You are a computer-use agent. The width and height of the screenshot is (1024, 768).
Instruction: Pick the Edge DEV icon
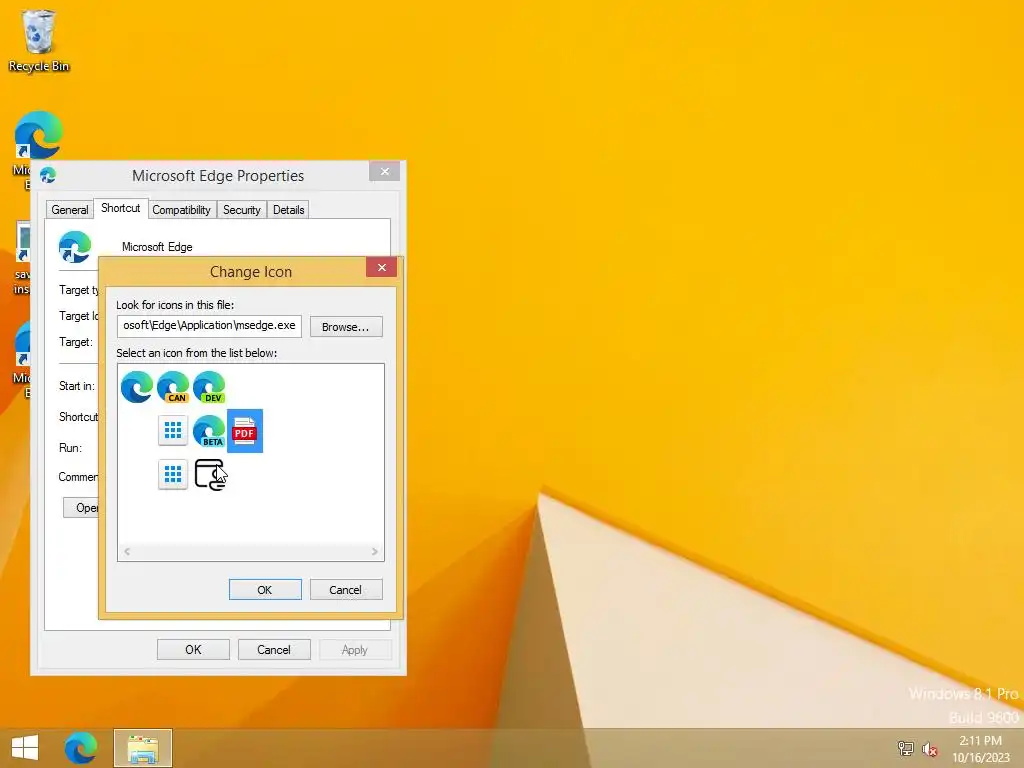(209, 387)
